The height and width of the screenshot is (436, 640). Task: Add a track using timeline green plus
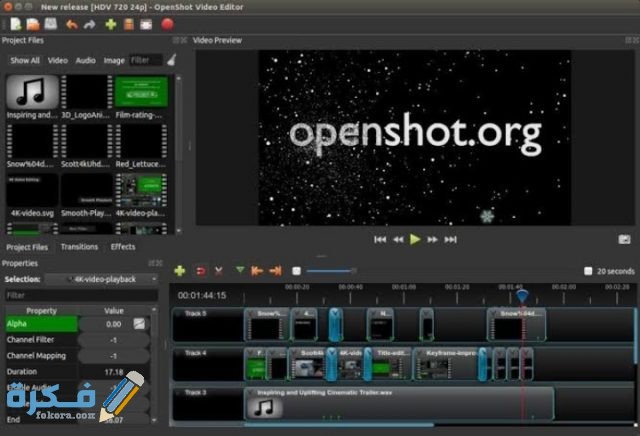tap(180, 270)
